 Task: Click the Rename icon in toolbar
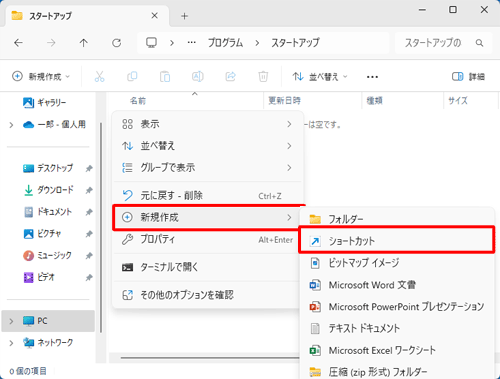tap(198, 77)
